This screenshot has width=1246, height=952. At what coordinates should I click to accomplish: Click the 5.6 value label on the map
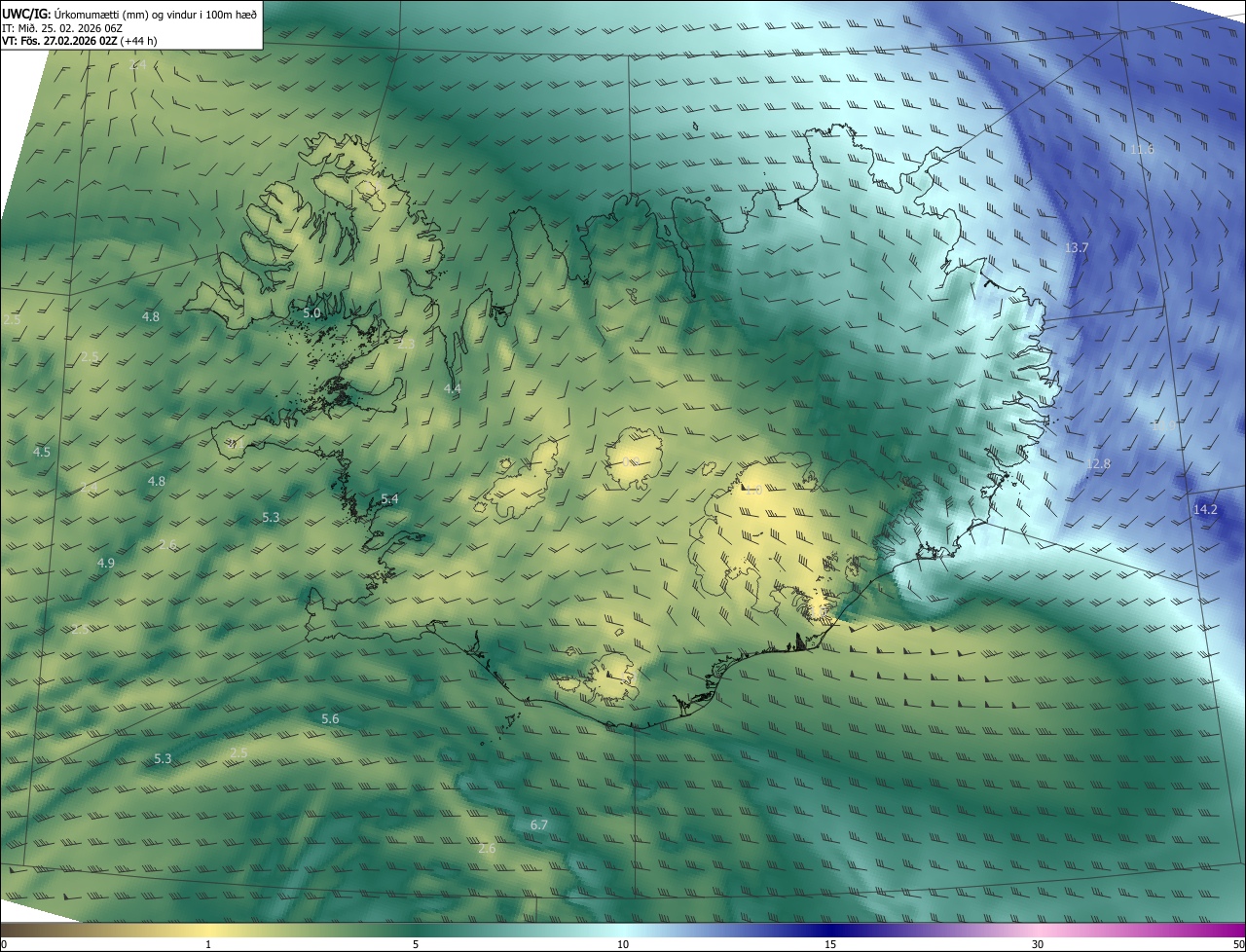(330, 719)
